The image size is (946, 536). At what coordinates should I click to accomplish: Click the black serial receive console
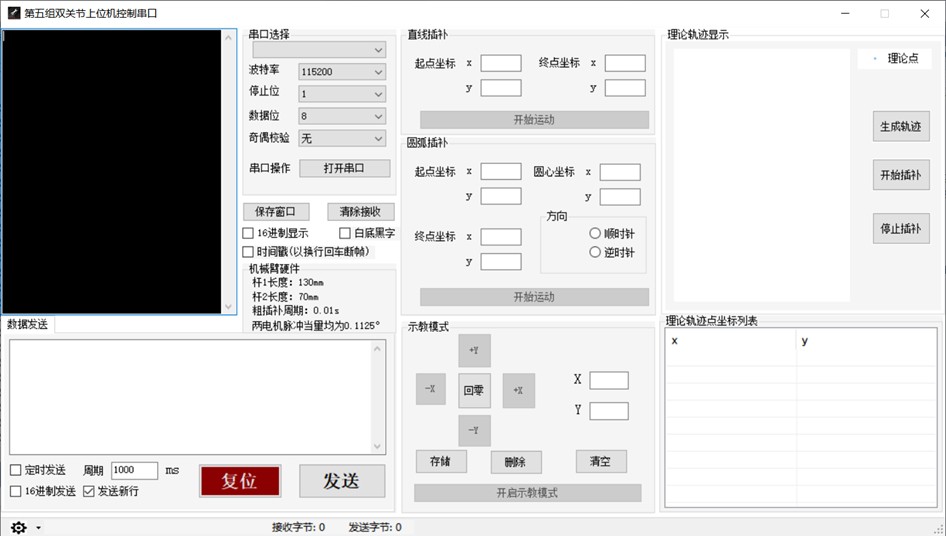point(112,172)
